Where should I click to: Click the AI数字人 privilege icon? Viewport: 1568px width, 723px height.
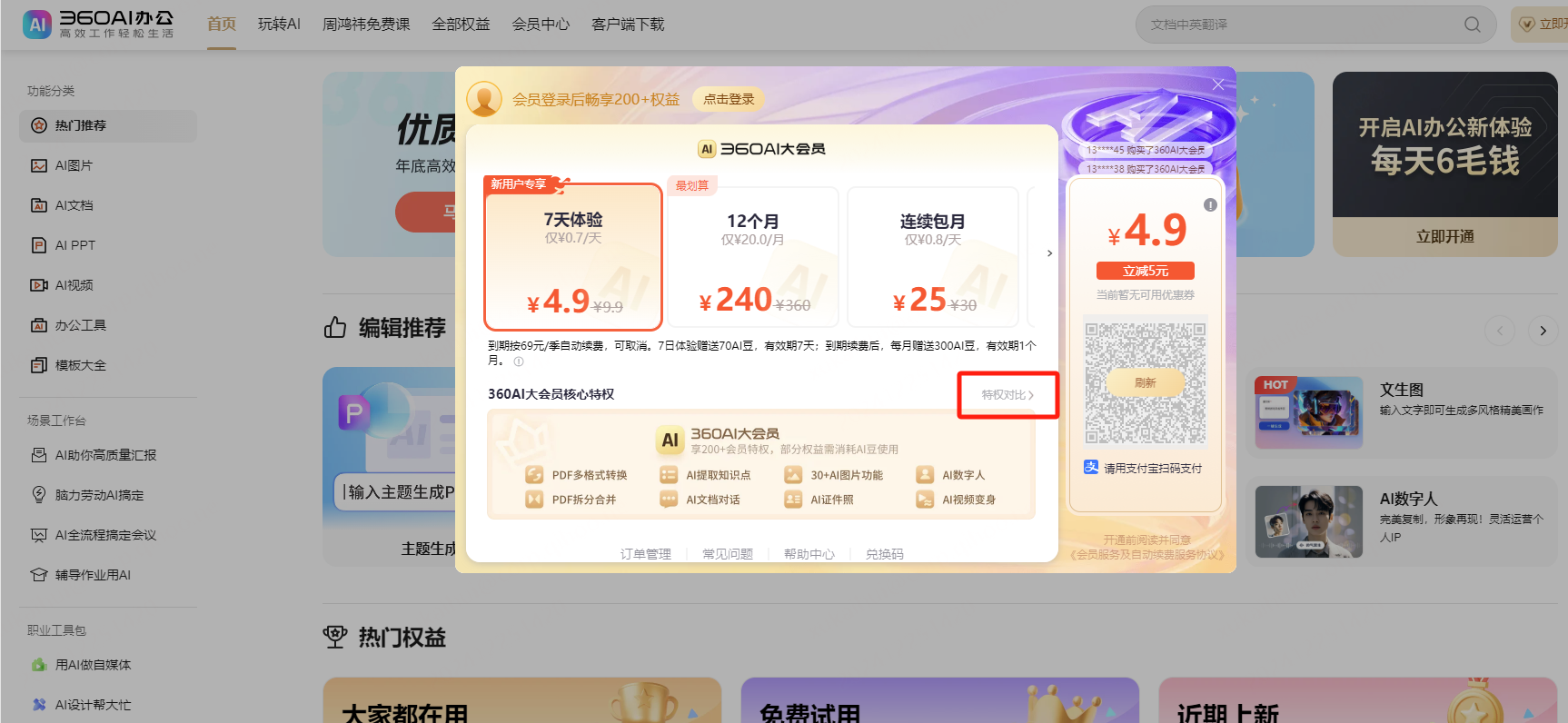click(925, 475)
